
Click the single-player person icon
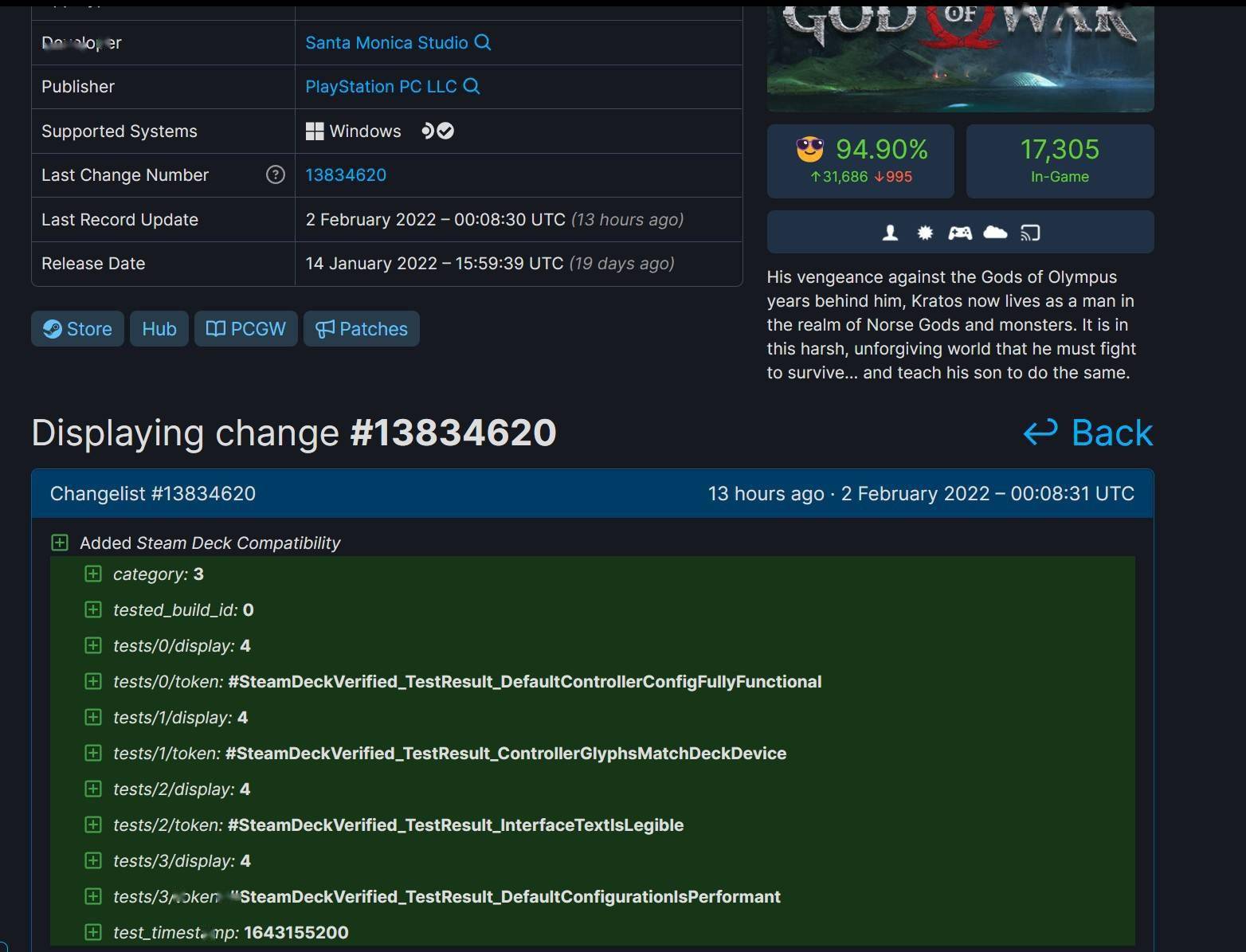click(x=890, y=233)
